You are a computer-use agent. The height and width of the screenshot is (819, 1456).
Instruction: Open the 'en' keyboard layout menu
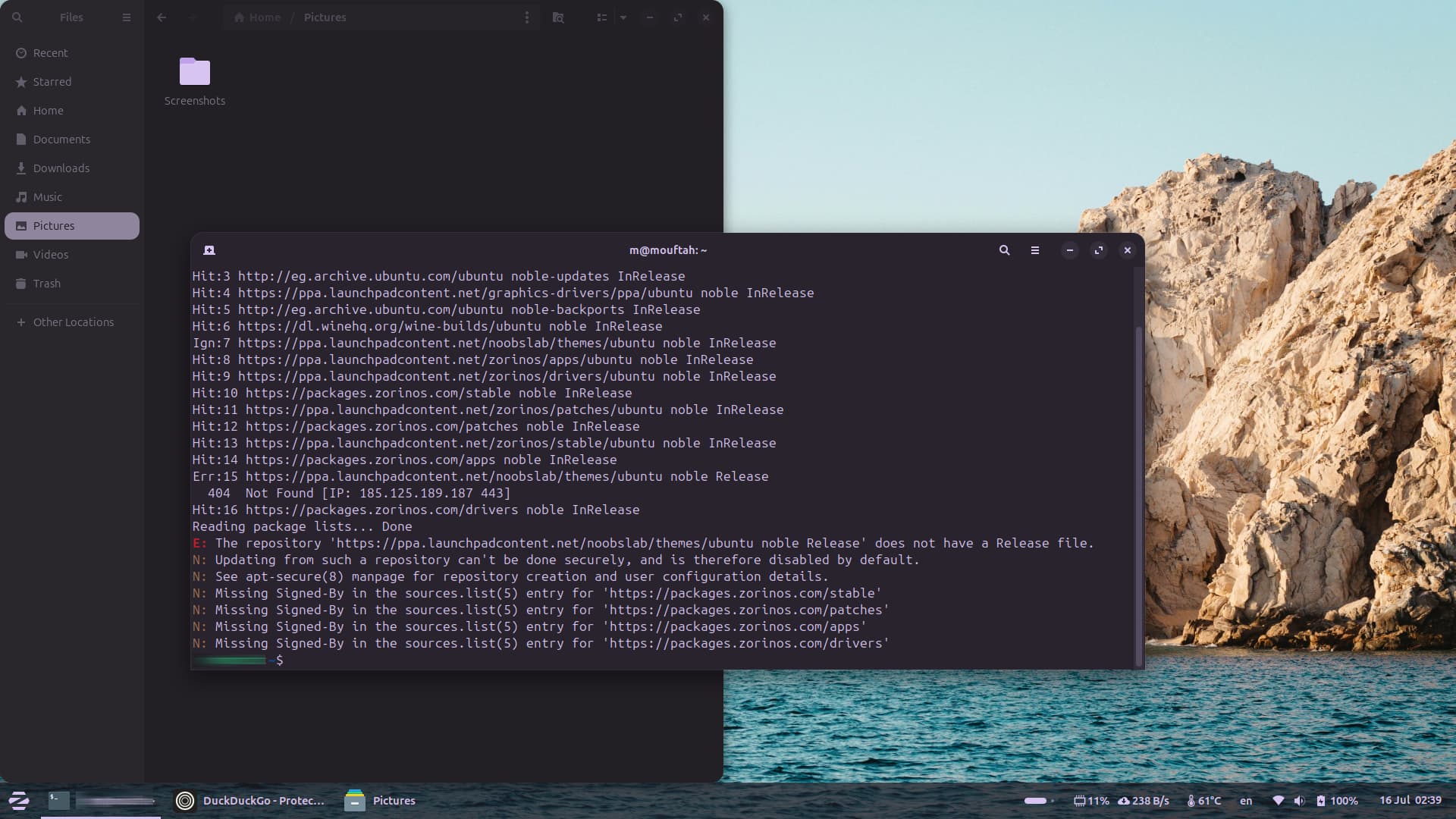[1246, 801]
